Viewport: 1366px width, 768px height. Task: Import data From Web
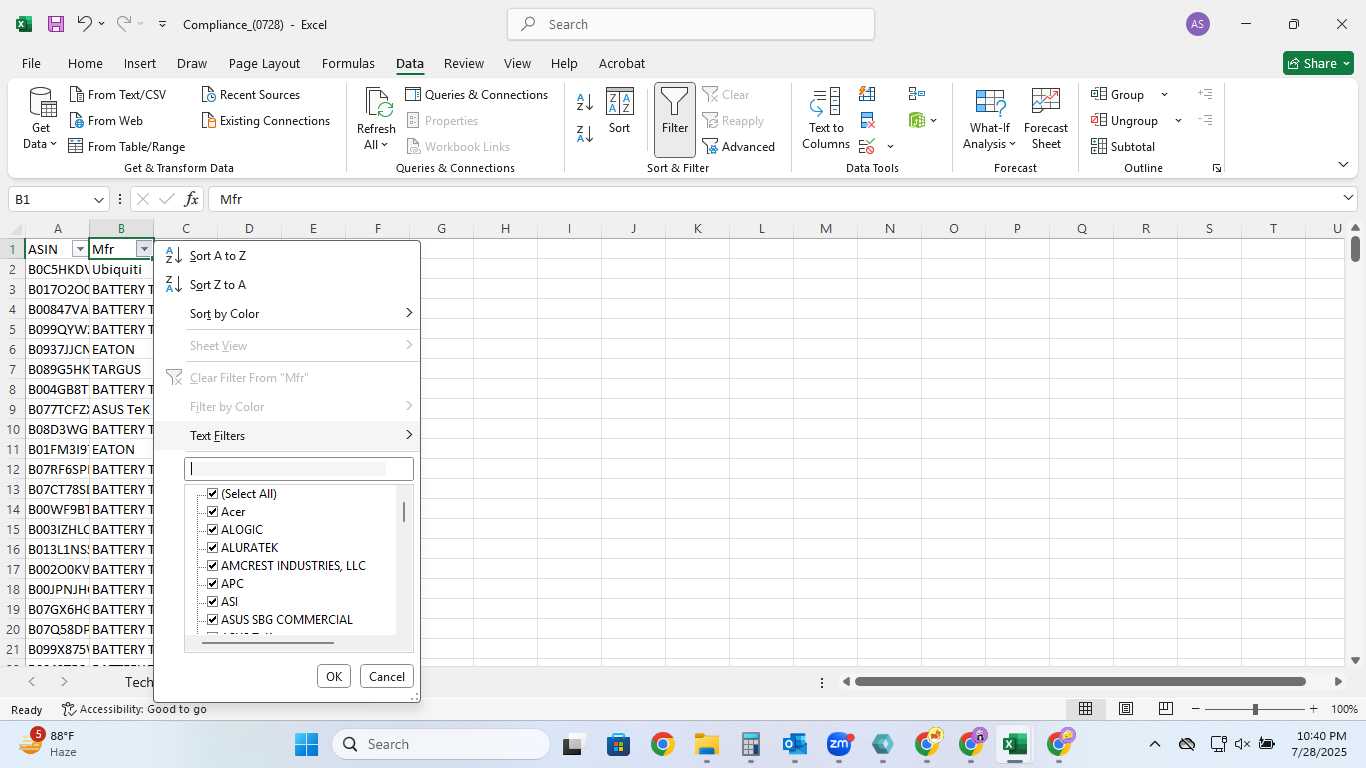pyautogui.click(x=107, y=121)
